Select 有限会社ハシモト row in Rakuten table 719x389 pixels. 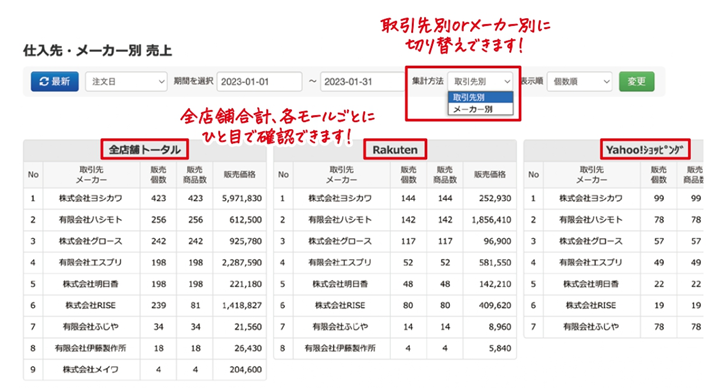(395, 220)
